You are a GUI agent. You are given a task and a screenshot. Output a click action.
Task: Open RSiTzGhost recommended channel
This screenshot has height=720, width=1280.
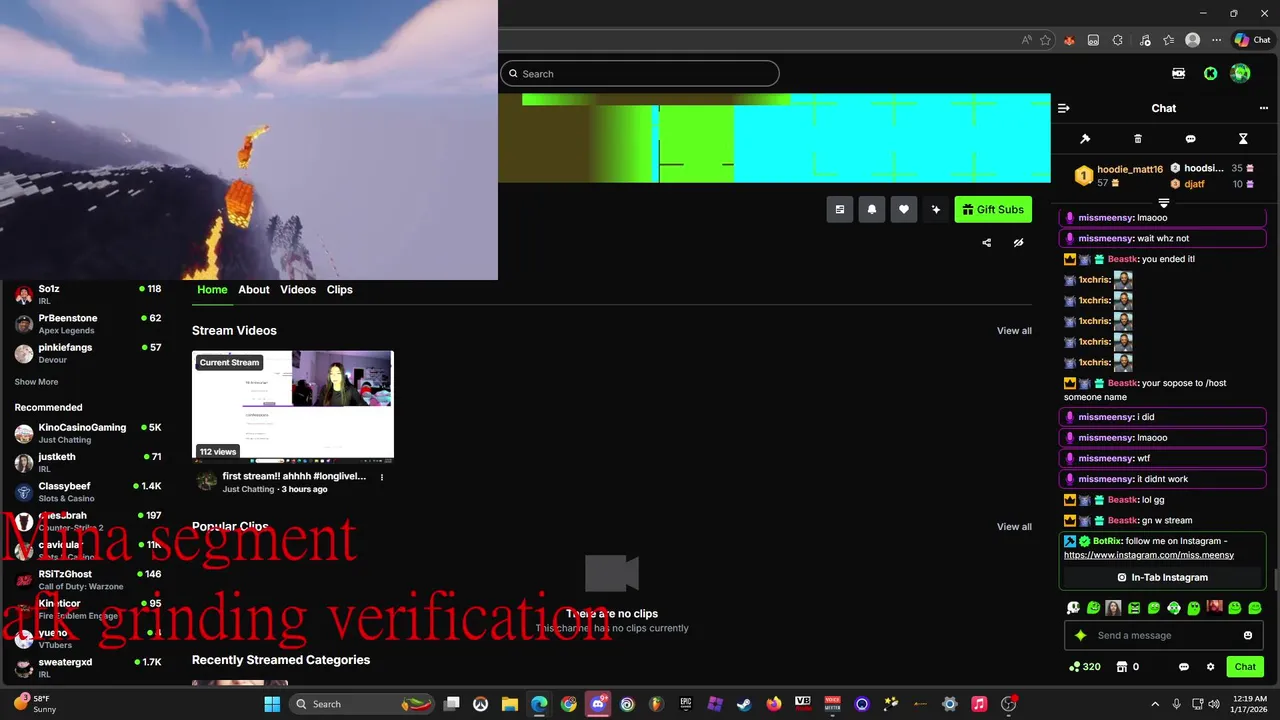[x=87, y=580]
